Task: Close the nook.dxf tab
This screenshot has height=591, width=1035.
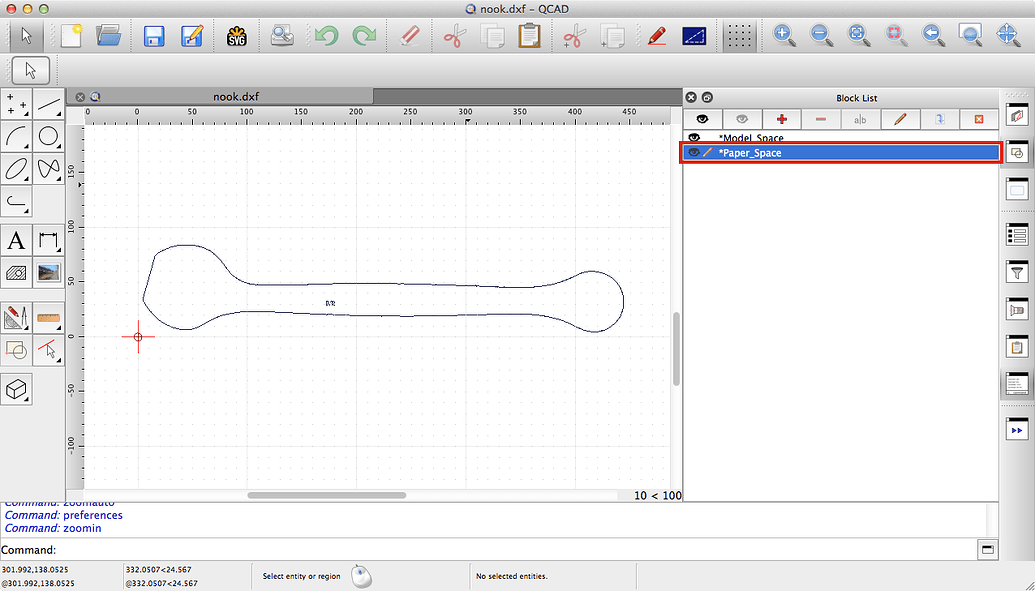Action: pos(80,97)
